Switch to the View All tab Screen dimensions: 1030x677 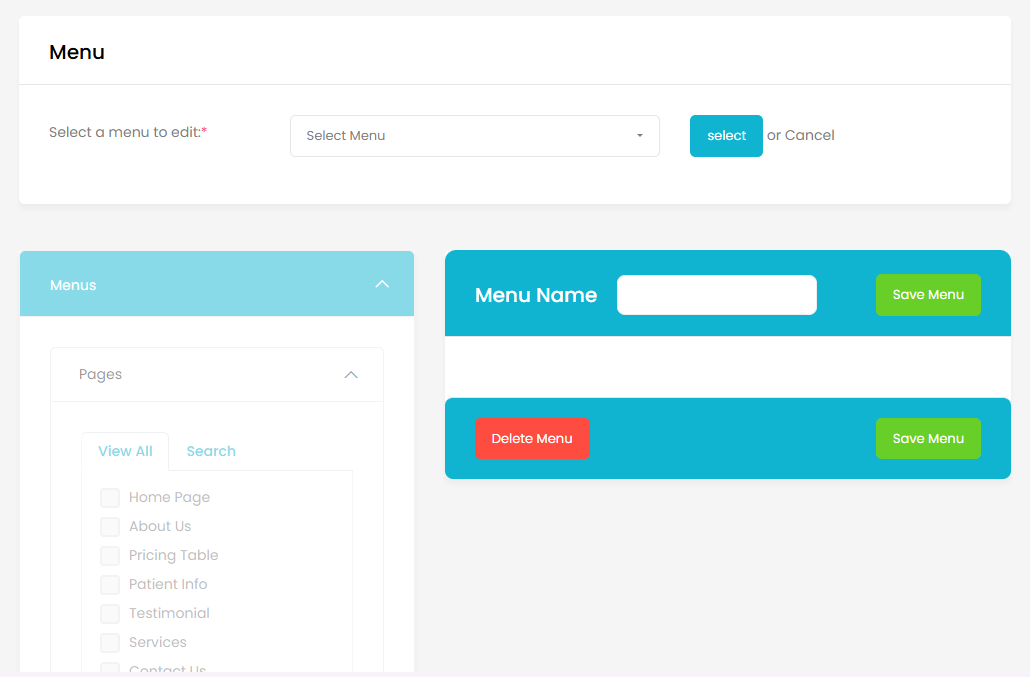[x=125, y=451]
